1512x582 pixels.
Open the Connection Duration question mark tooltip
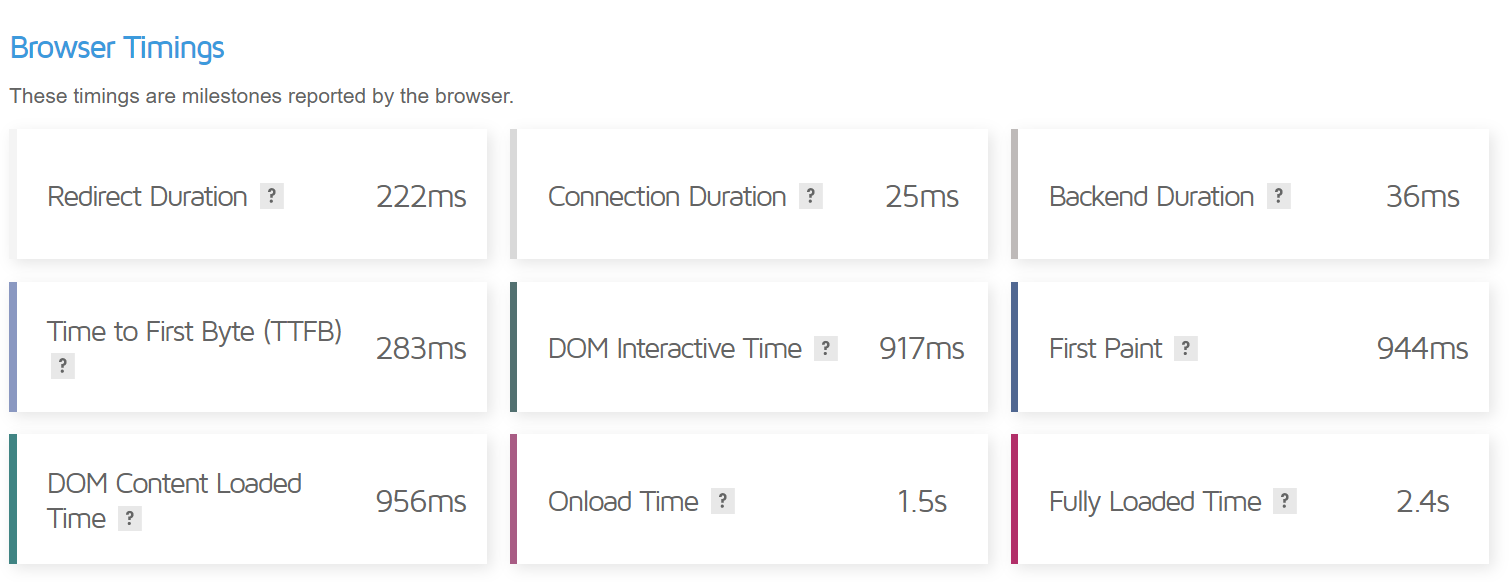[811, 197]
